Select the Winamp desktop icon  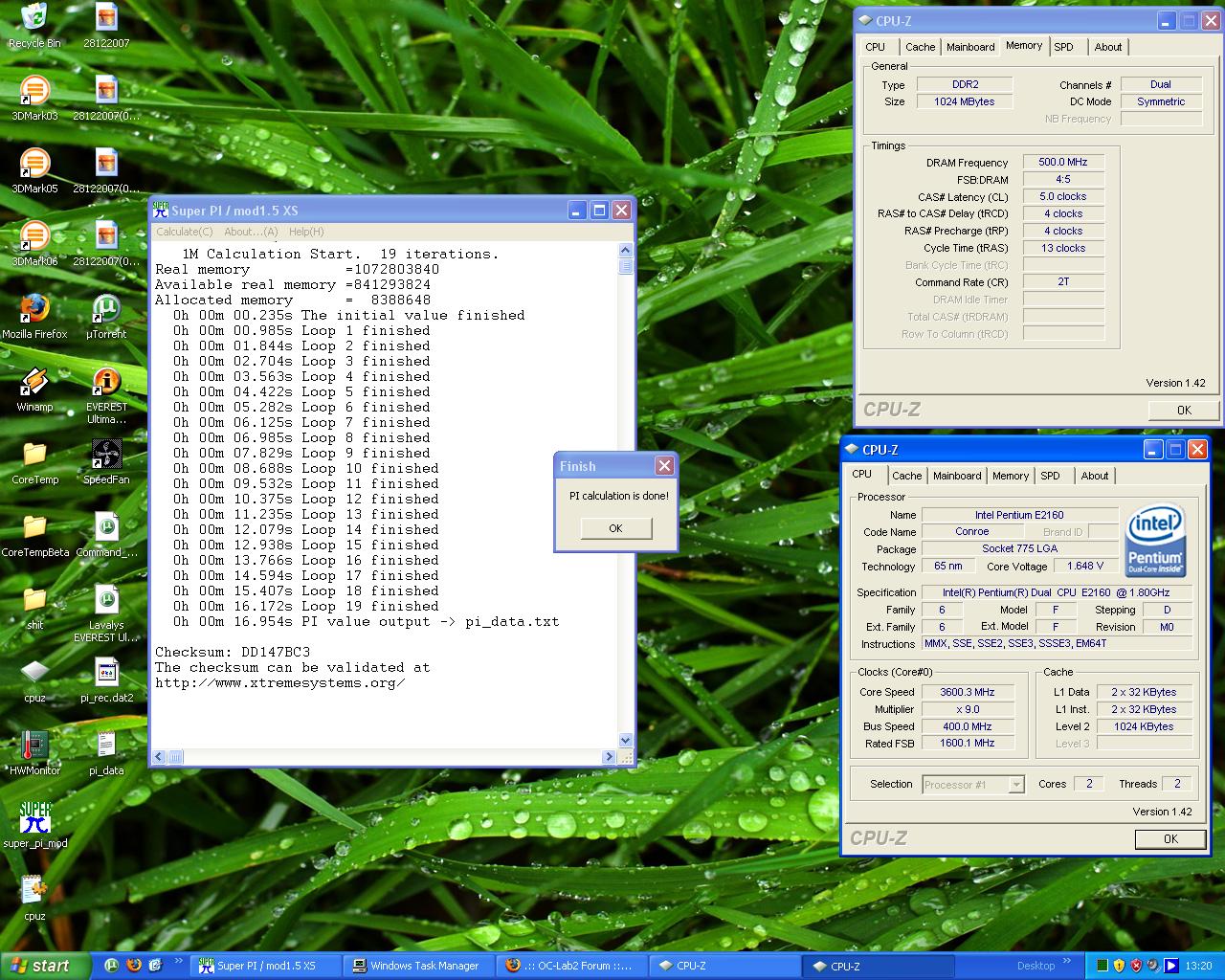(33, 389)
